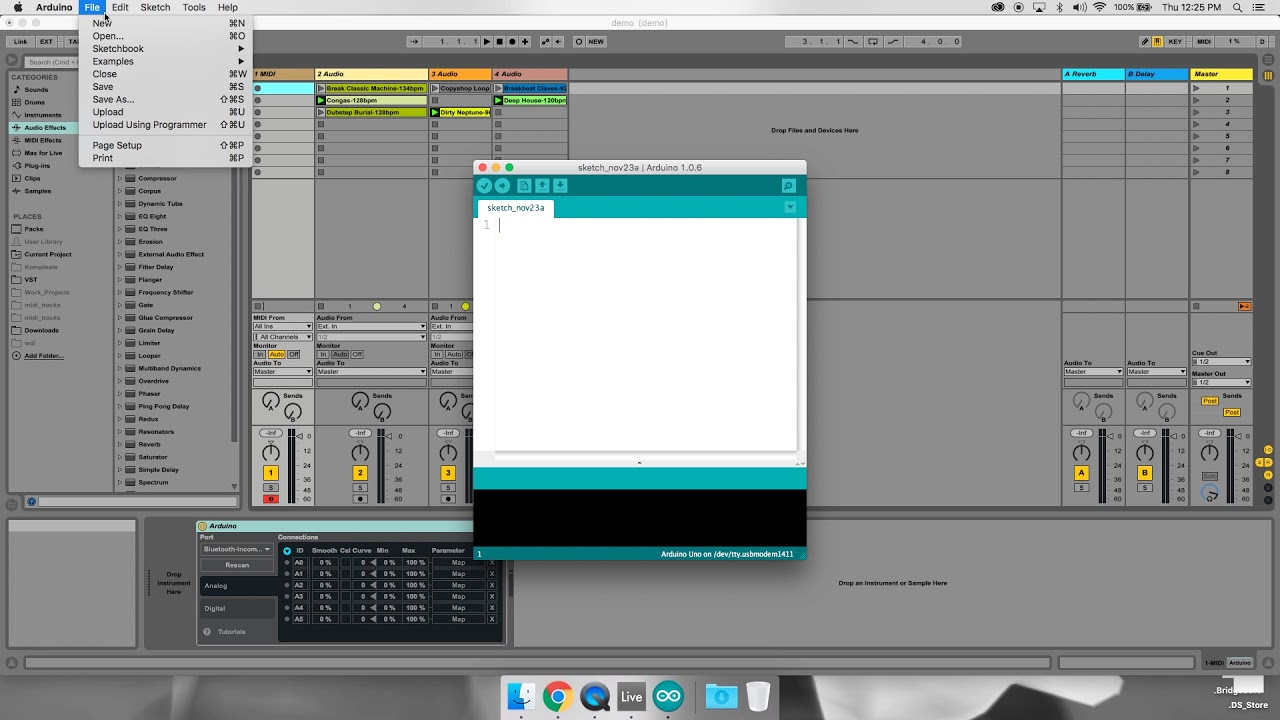Open the Trash in the Dock

758,697
